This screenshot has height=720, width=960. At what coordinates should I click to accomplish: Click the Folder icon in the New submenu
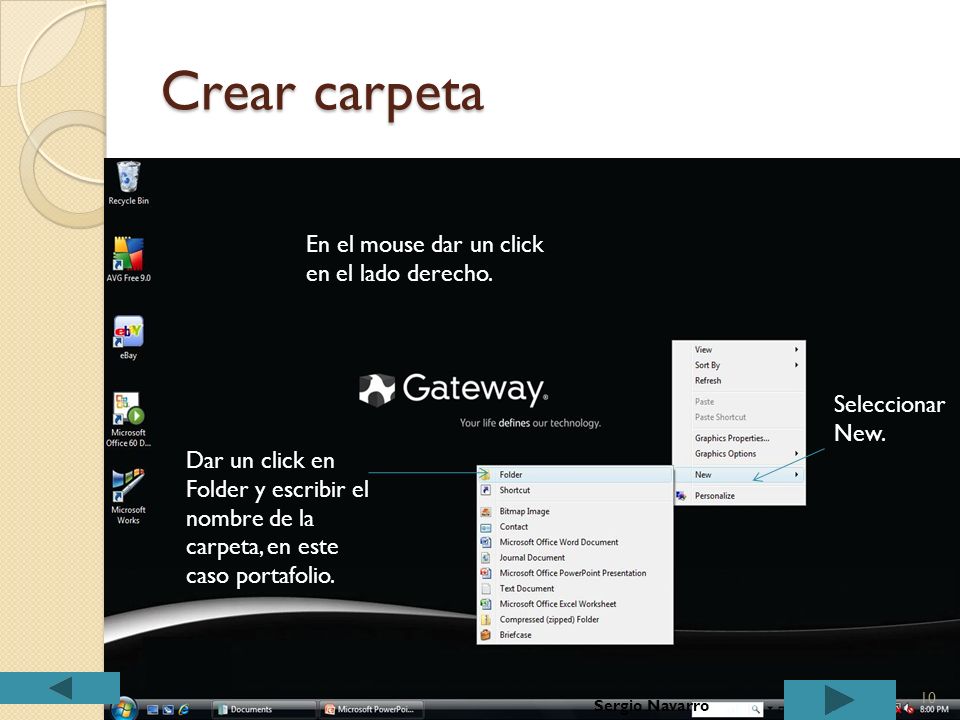[486, 474]
